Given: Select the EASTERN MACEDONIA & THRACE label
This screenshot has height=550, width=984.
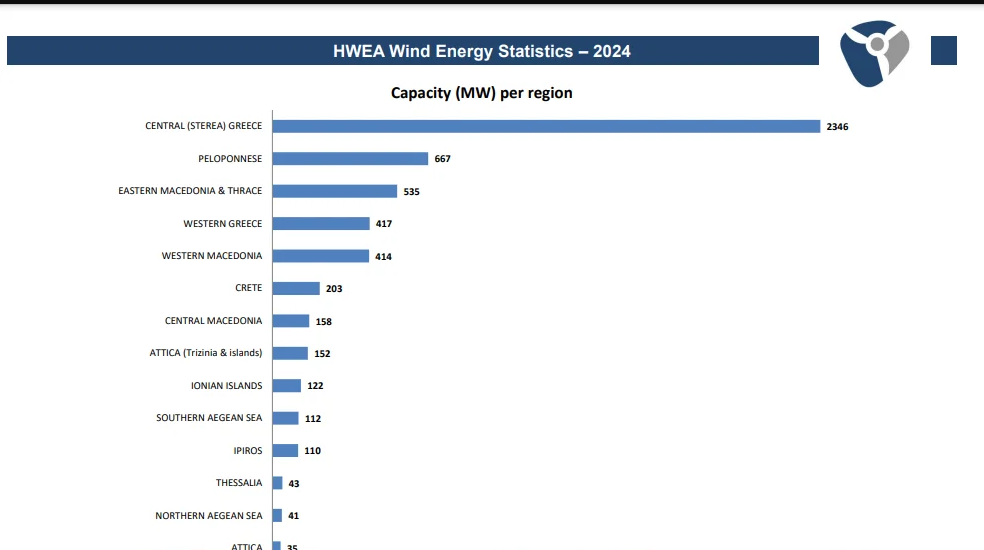Looking at the screenshot, I should click(x=190, y=190).
